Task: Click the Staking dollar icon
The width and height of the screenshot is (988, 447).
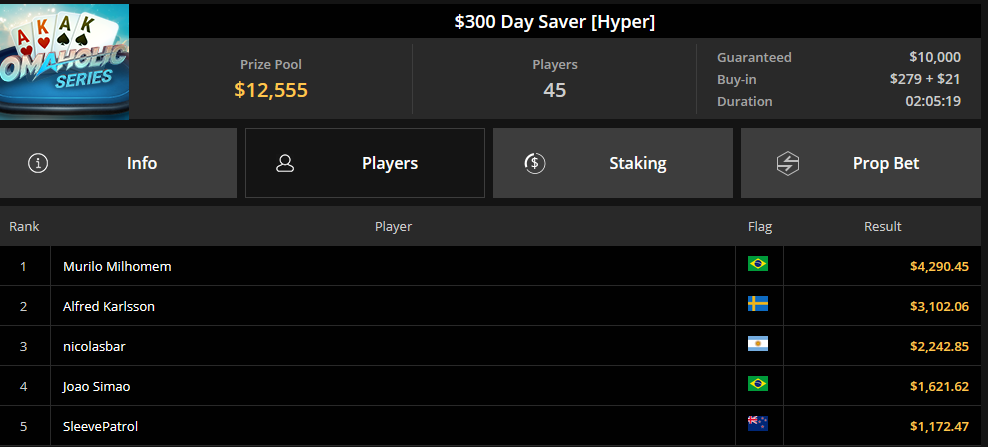Action: (534, 163)
